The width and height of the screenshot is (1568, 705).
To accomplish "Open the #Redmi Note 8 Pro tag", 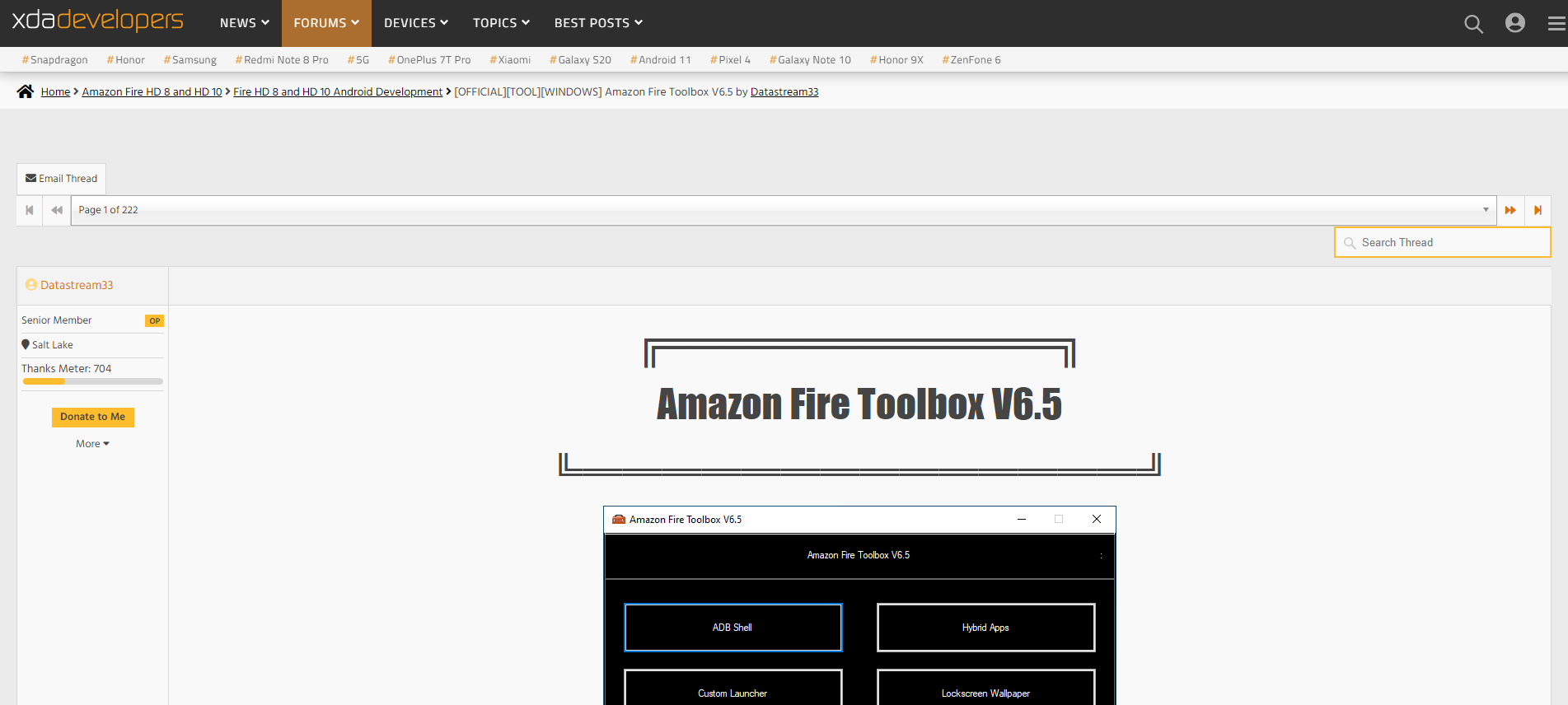I will [x=282, y=60].
